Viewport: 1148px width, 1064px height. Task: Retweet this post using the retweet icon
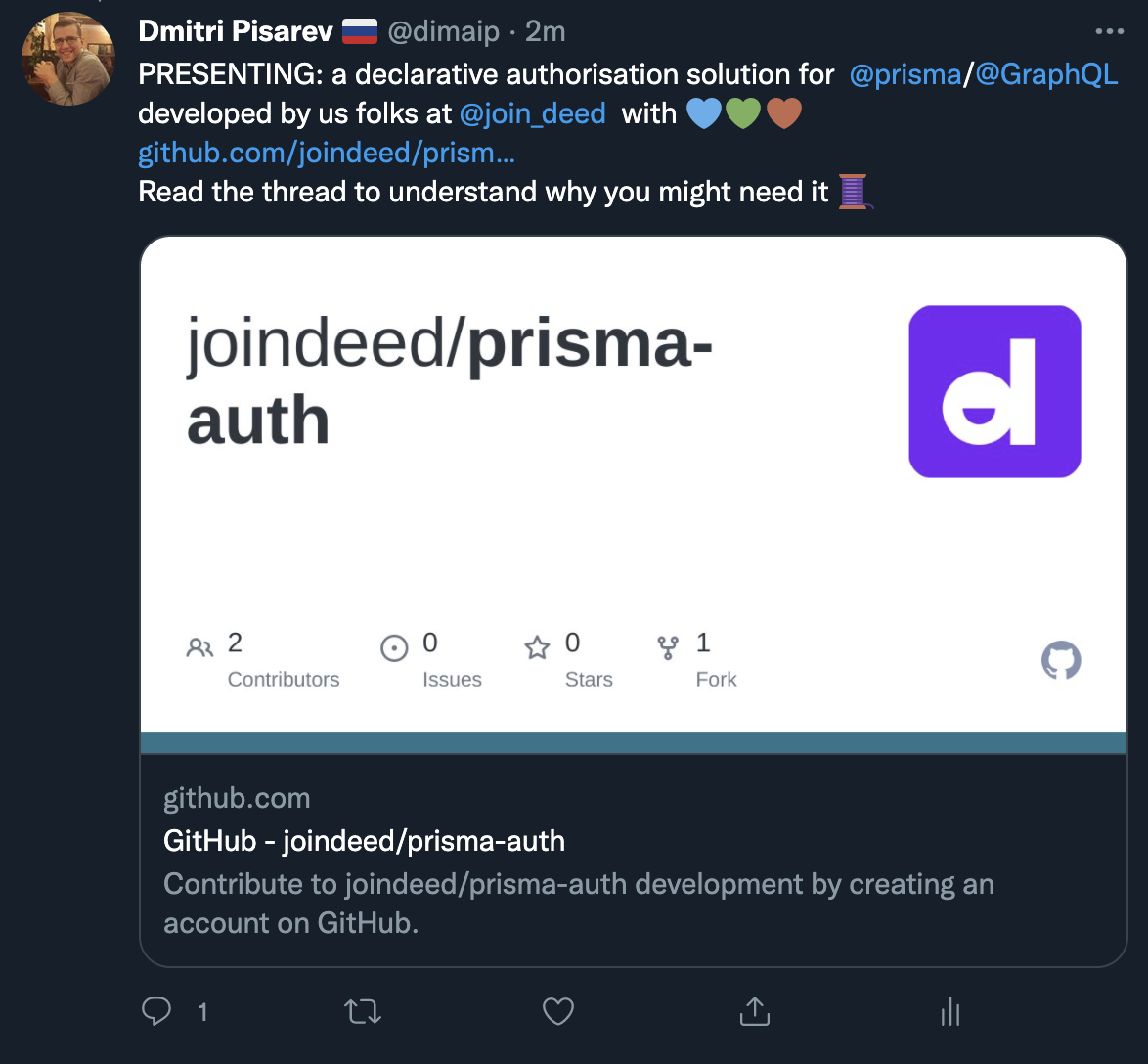click(364, 1011)
